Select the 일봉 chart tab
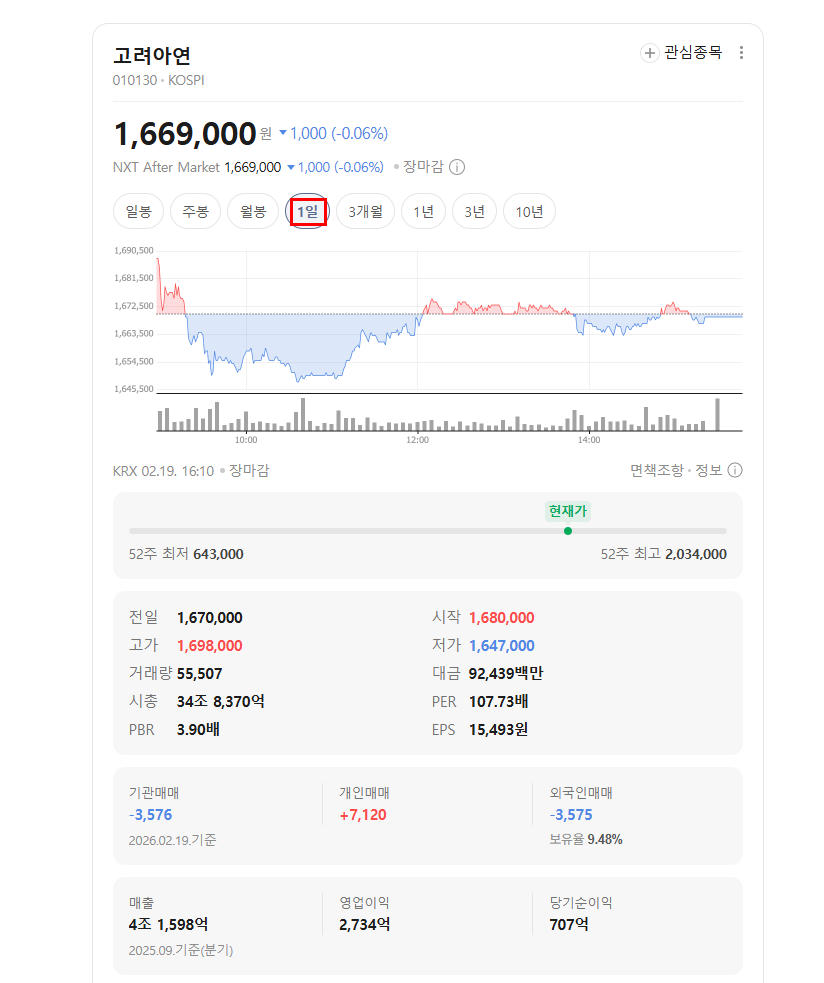Viewport: 824px width, 983px height. (x=138, y=212)
